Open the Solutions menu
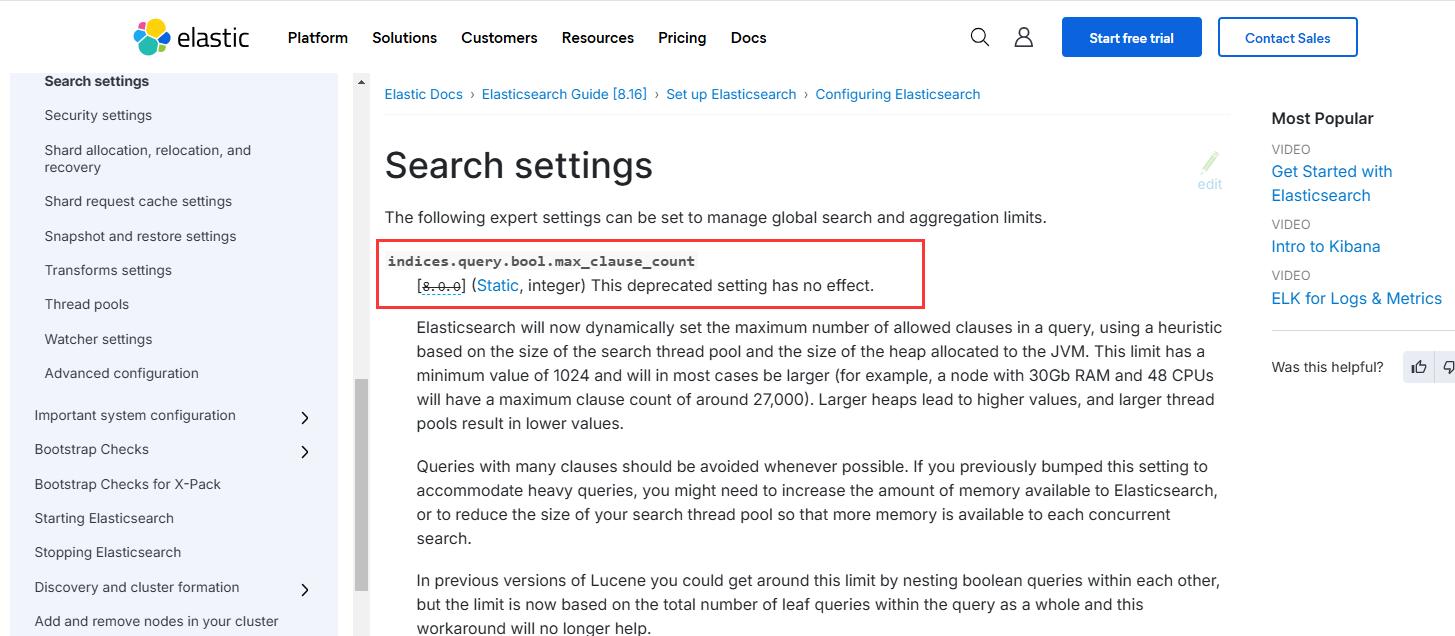The width and height of the screenshot is (1455, 636). coord(404,37)
